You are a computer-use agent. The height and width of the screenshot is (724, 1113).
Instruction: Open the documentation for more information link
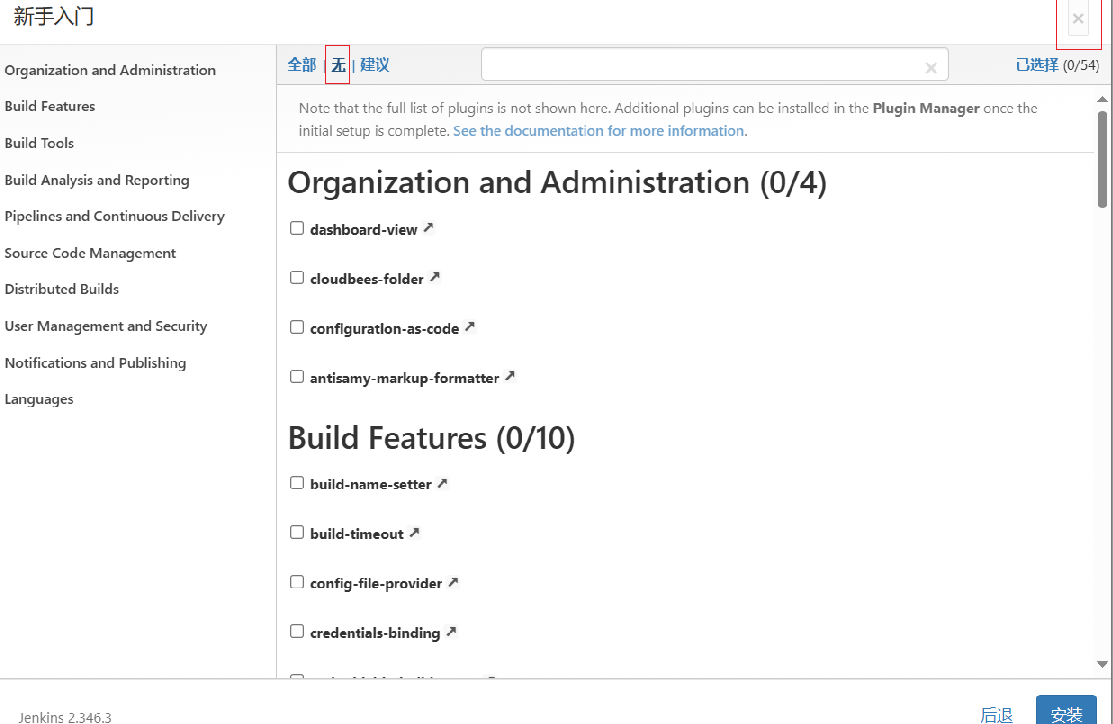[x=598, y=131]
